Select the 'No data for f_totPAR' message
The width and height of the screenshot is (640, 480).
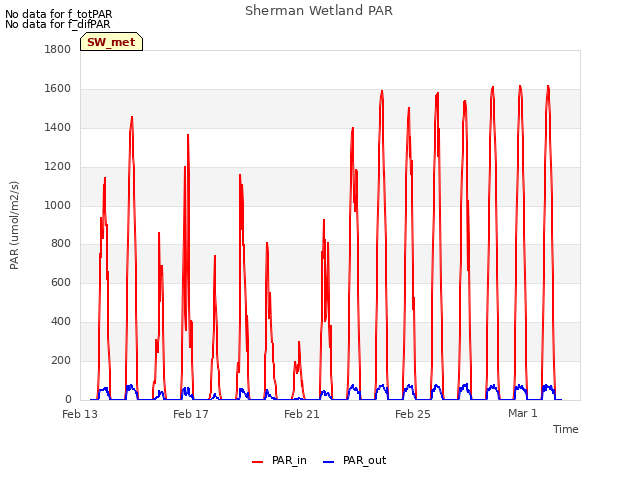coord(58,14)
